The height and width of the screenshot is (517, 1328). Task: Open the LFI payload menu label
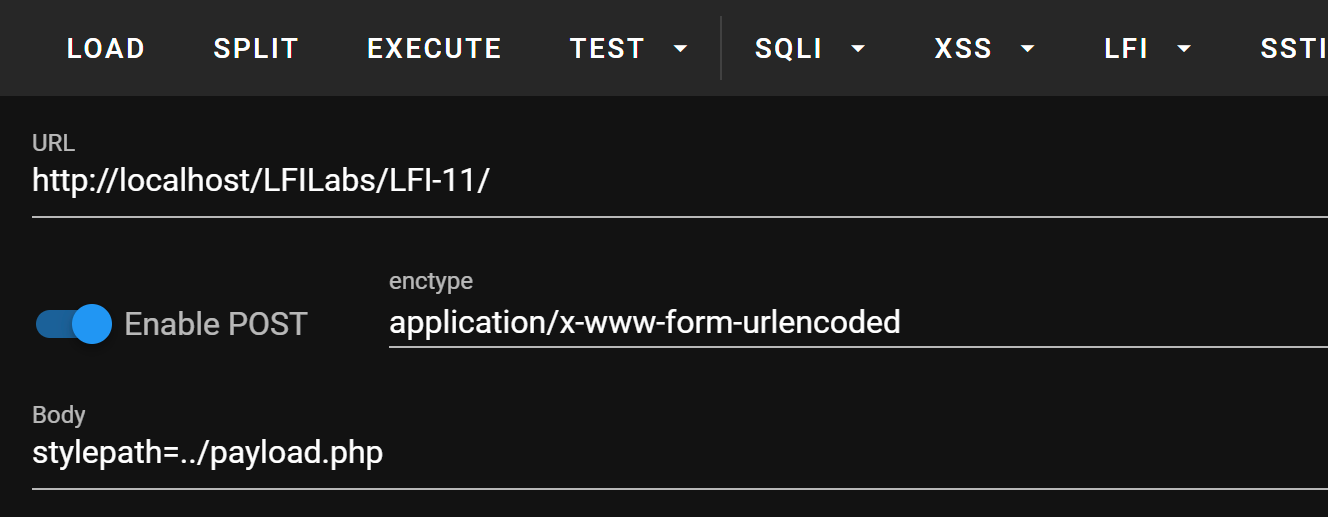(1126, 48)
